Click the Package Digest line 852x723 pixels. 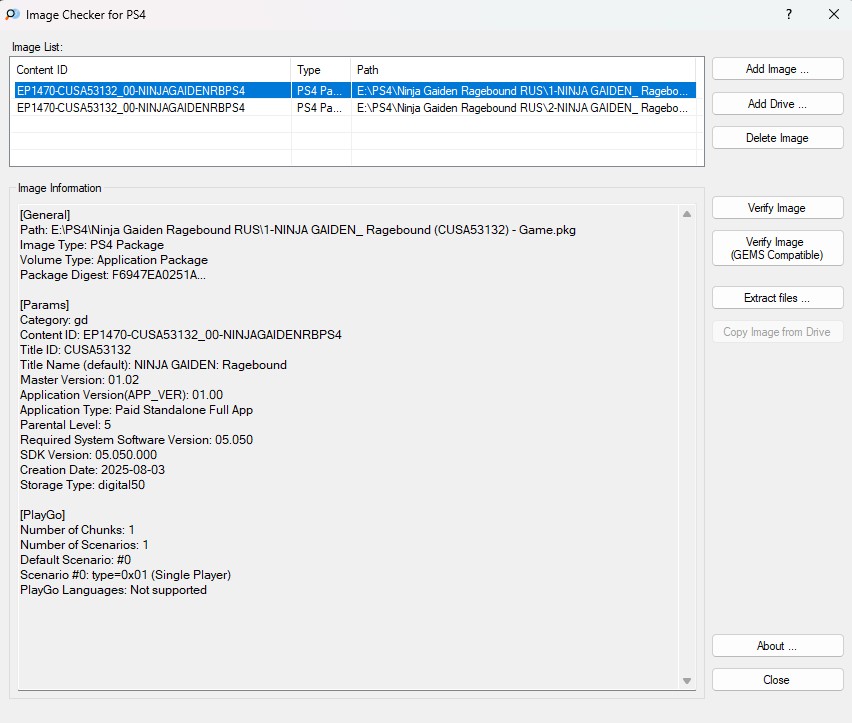[113, 275]
